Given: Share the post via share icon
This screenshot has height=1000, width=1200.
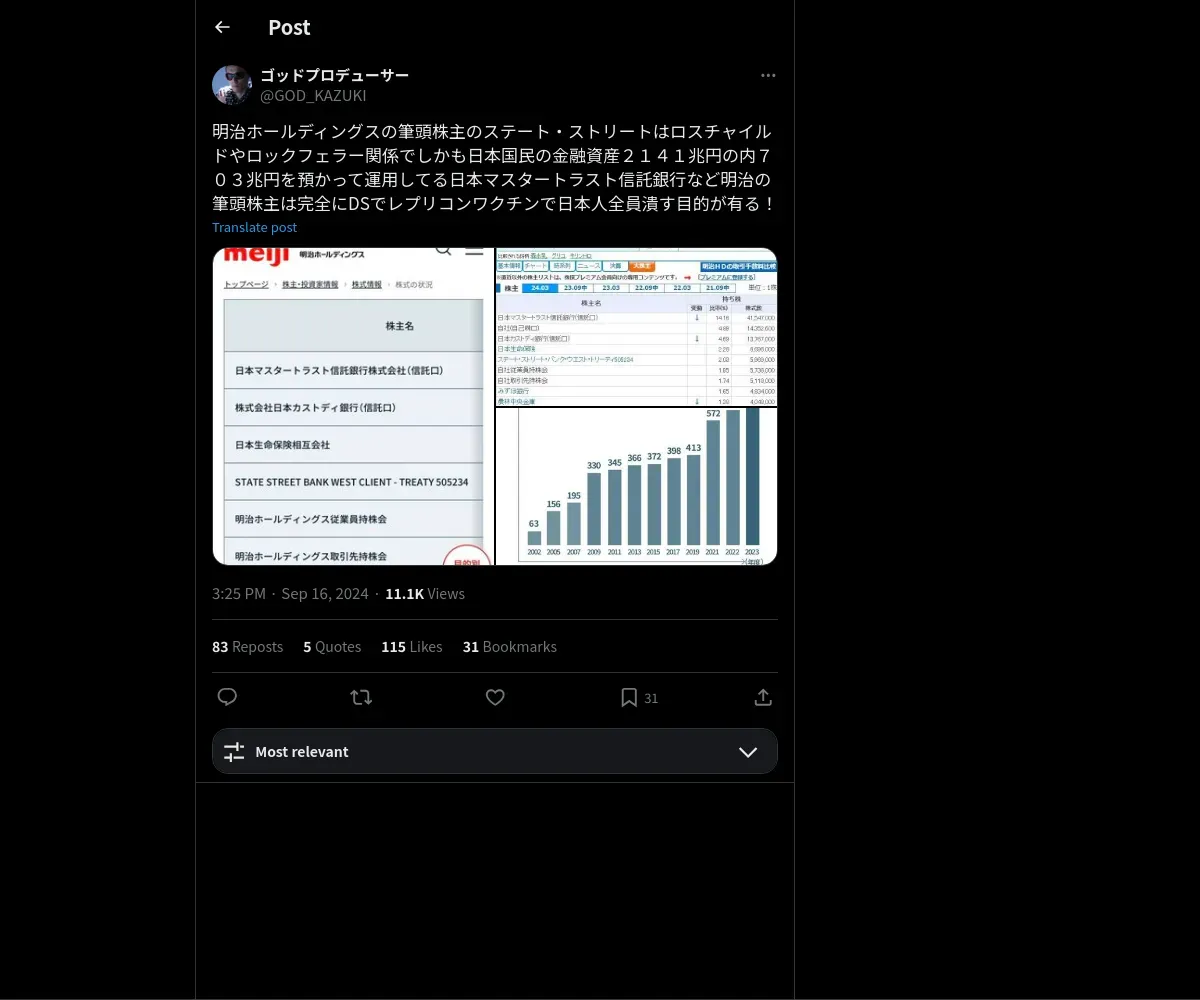Looking at the screenshot, I should click(763, 697).
